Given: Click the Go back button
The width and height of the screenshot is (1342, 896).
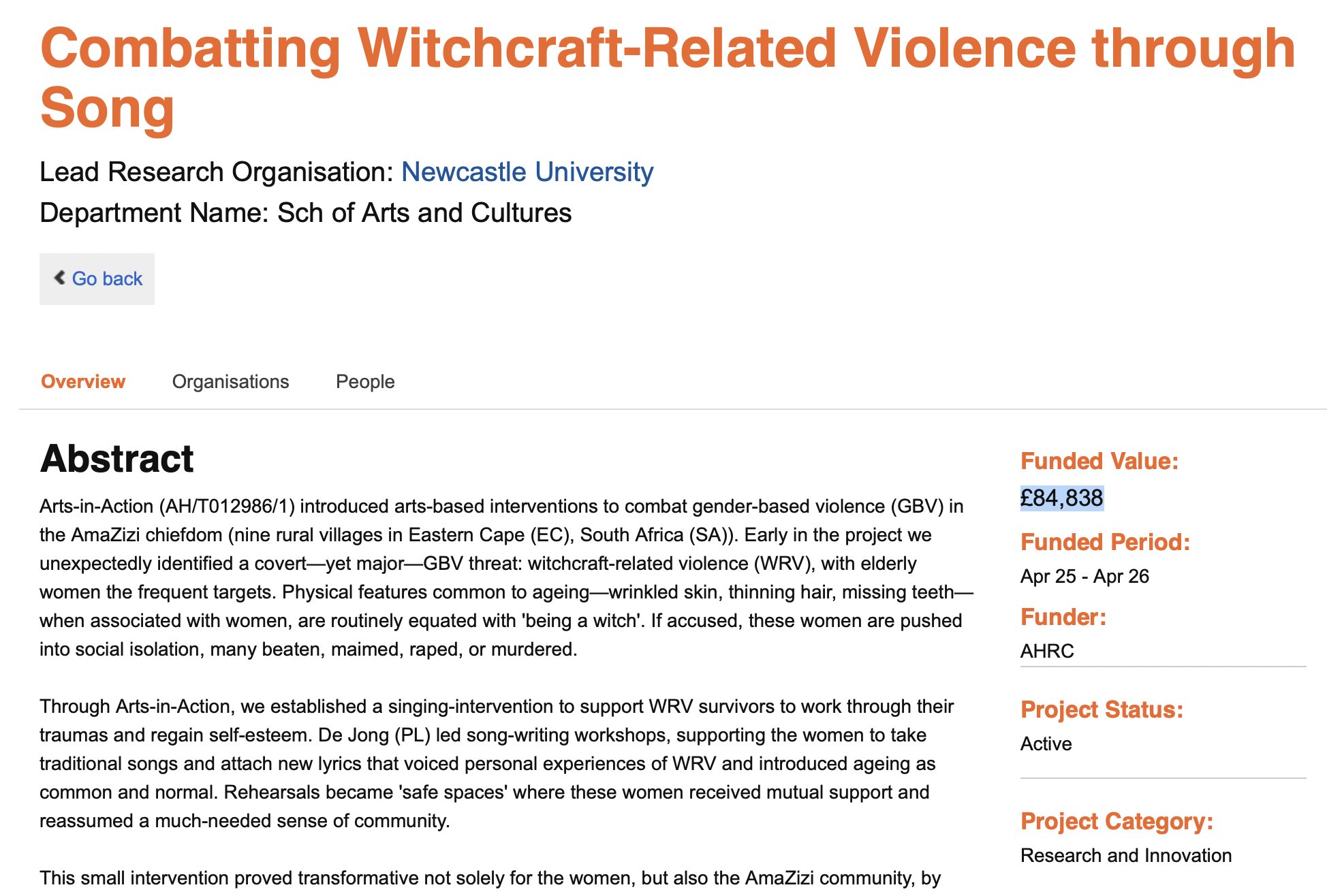Looking at the screenshot, I should pos(97,279).
